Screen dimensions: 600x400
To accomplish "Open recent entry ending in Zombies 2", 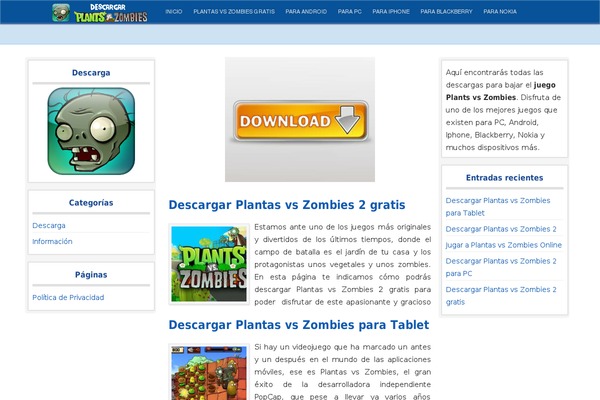I will click(x=501, y=229).
